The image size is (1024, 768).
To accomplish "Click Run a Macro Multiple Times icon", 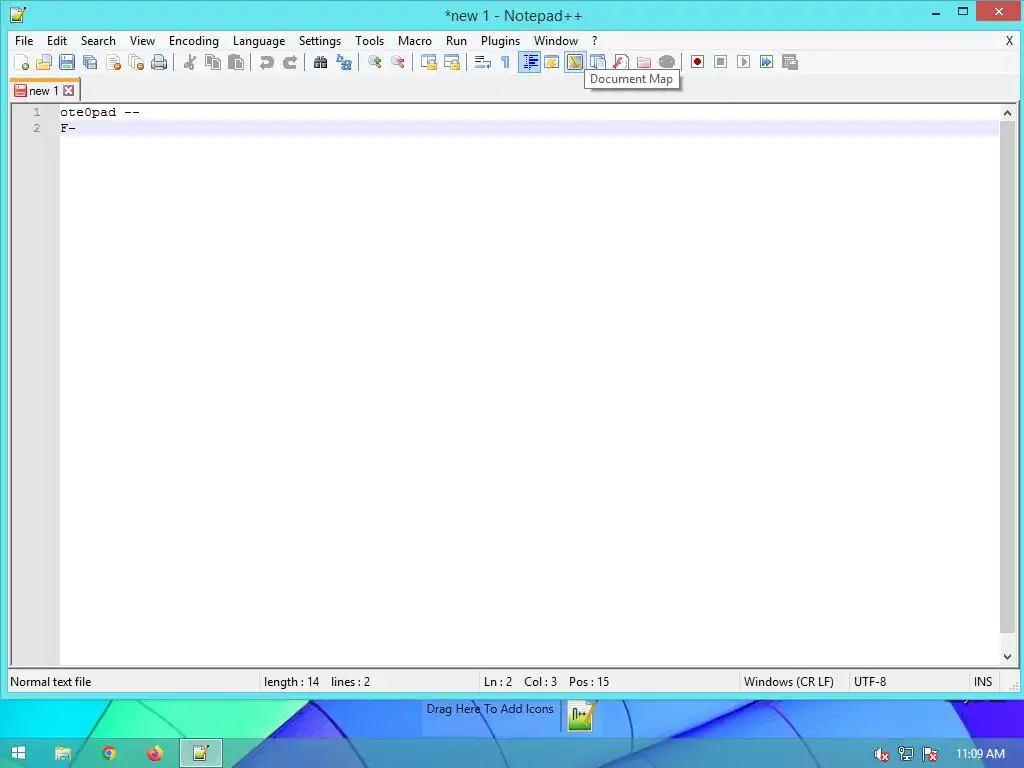I will 766,62.
